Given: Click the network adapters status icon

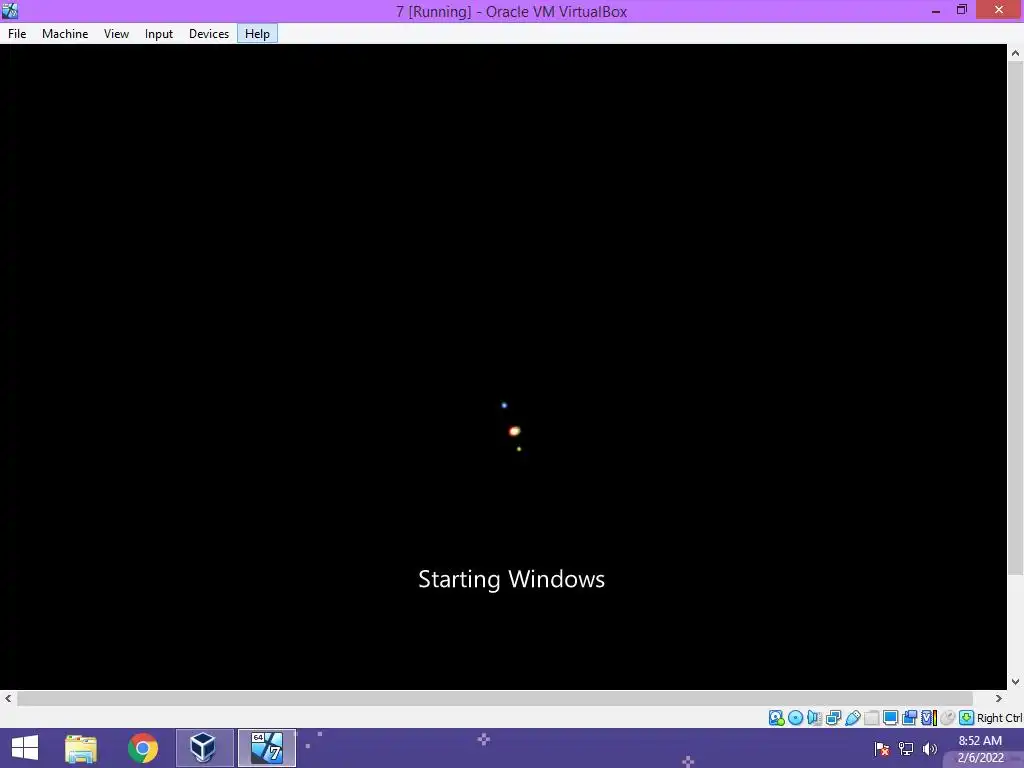Looking at the screenshot, I should pyautogui.click(x=833, y=718).
